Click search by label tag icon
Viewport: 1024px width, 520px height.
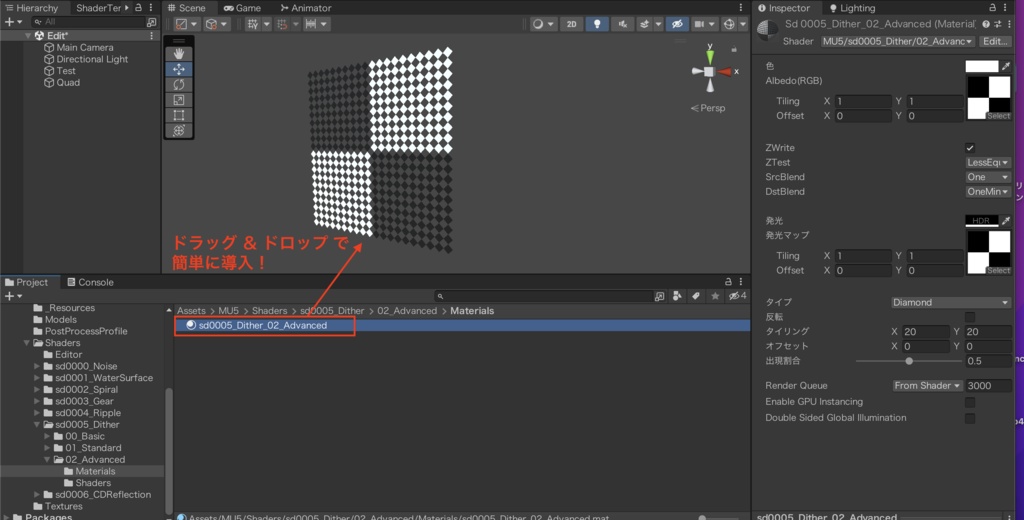click(696, 296)
